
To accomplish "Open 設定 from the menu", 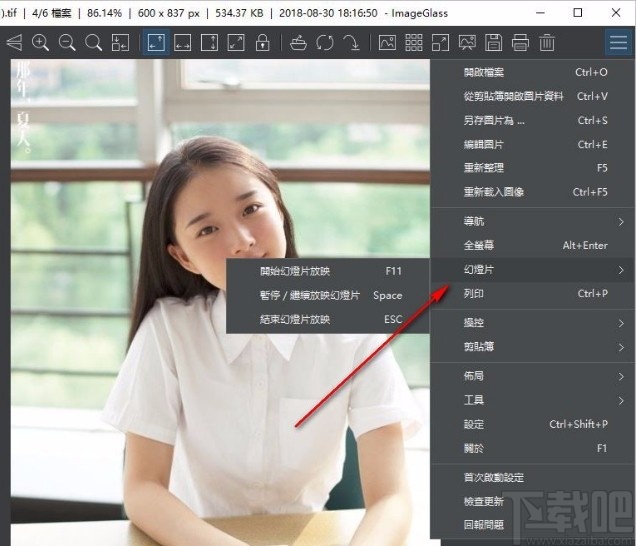I will [x=533, y=424].
